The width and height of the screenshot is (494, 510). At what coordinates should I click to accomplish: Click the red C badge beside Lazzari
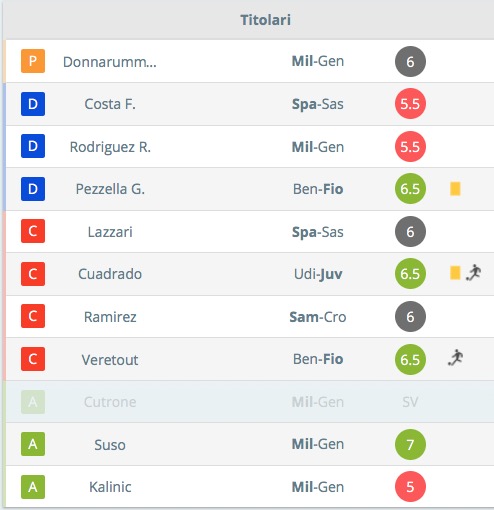pos(33,231)
